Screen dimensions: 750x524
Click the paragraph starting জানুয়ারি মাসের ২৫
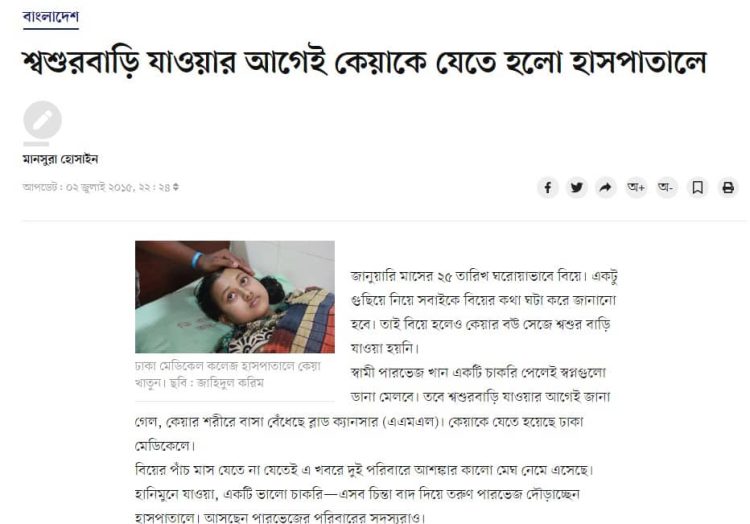click(484, 312)
